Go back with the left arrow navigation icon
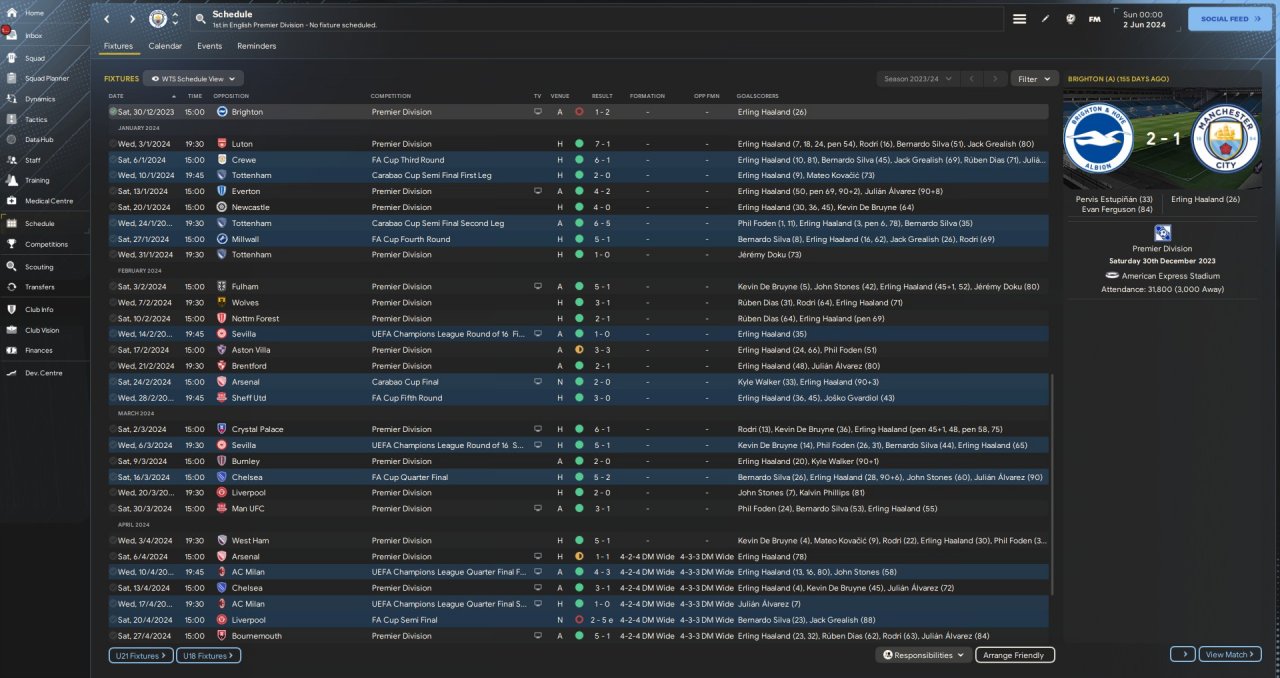This screenshot has height=678, width=1280. click(x=107, y=19)
